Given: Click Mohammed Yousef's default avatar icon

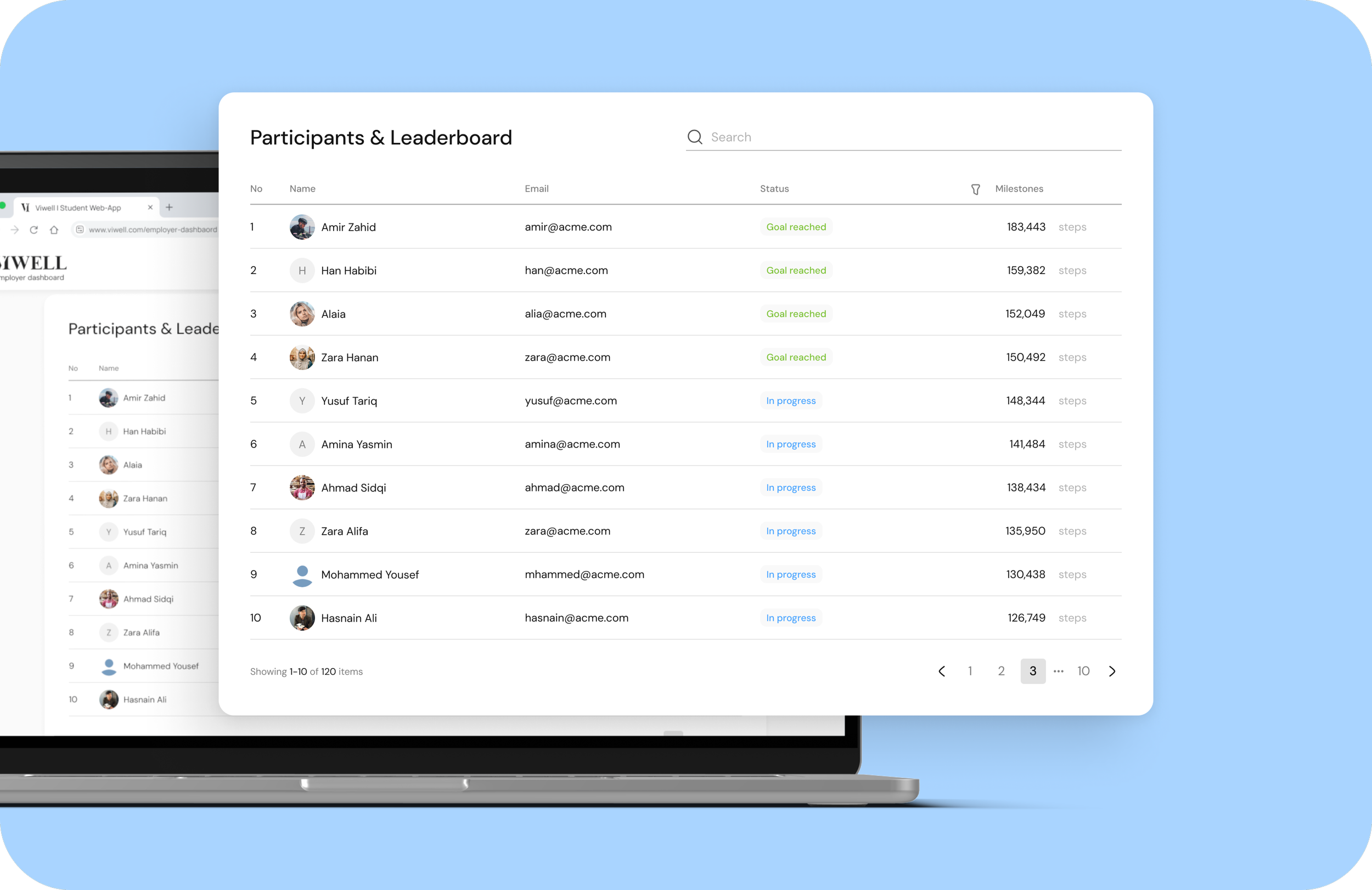Looking at the screenshot, I should (x=302, y=574).
